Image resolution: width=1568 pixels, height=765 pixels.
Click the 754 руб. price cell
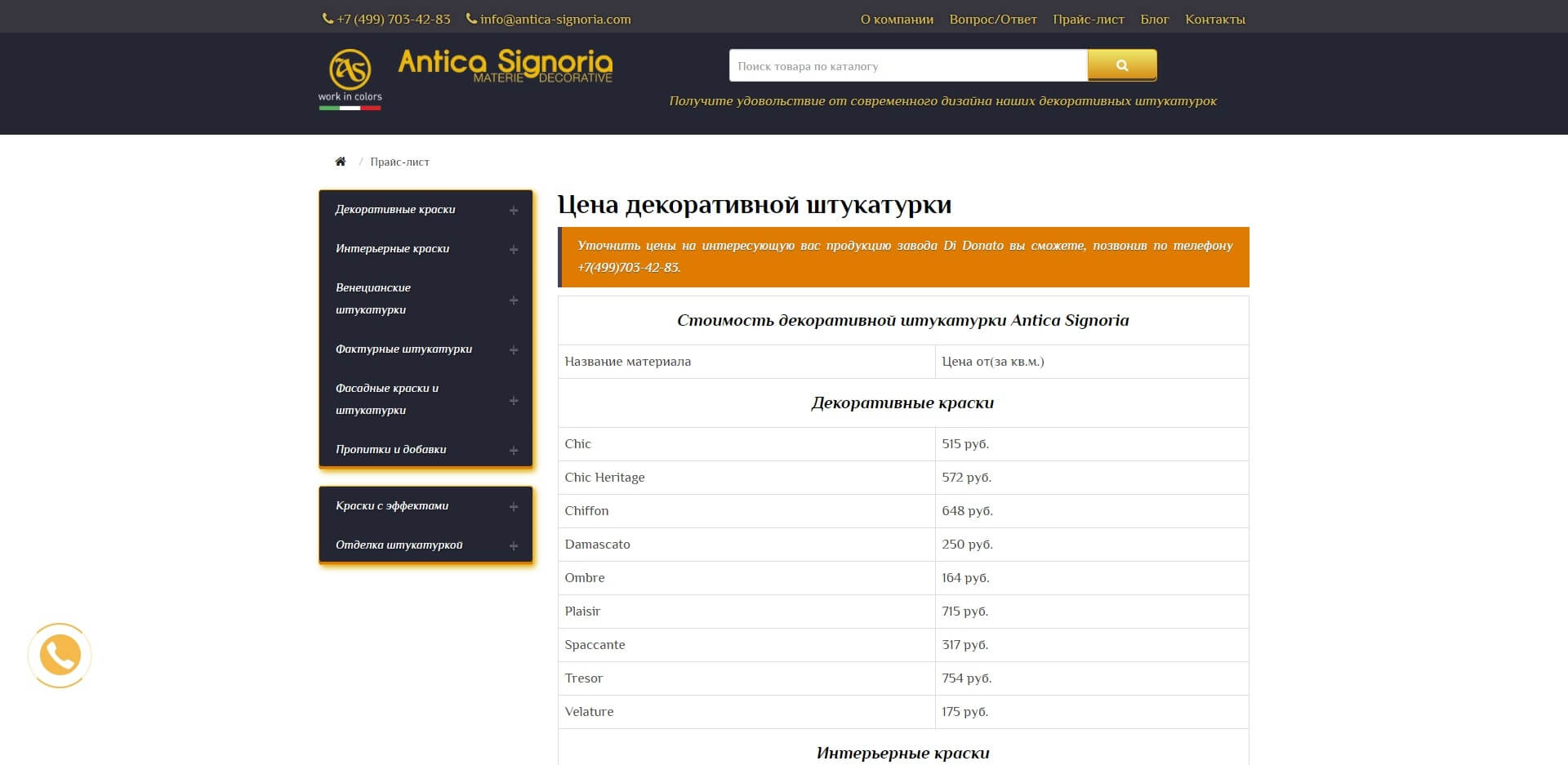[1092, 678]
